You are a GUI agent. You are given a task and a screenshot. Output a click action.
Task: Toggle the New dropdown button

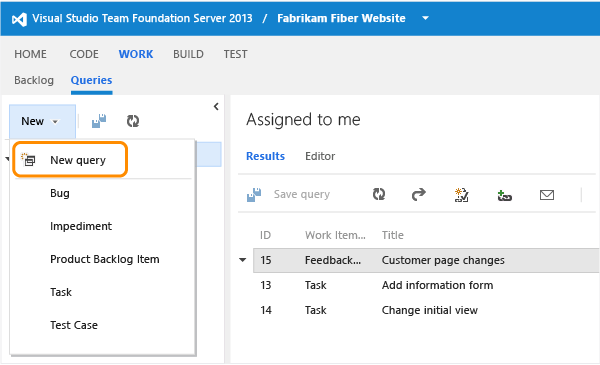[42, 121]
